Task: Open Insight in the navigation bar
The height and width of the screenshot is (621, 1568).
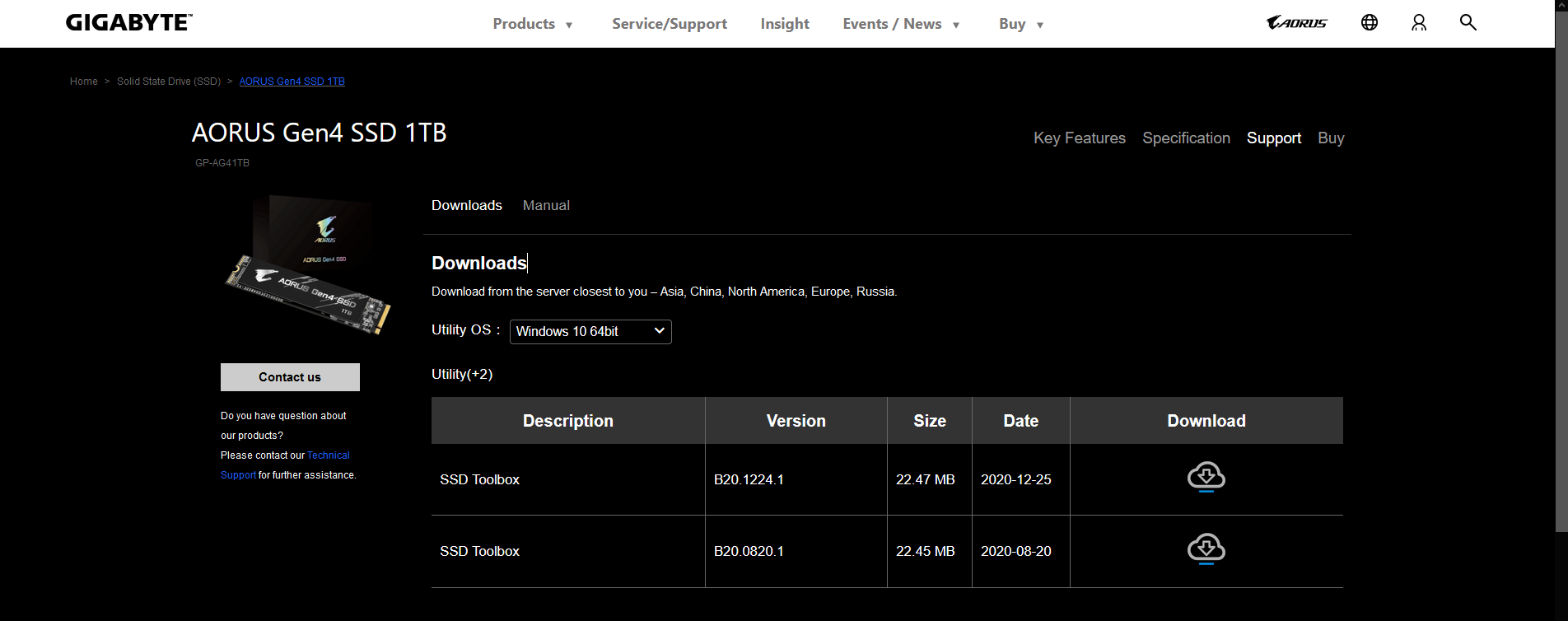Action: [x=785, y=24]
